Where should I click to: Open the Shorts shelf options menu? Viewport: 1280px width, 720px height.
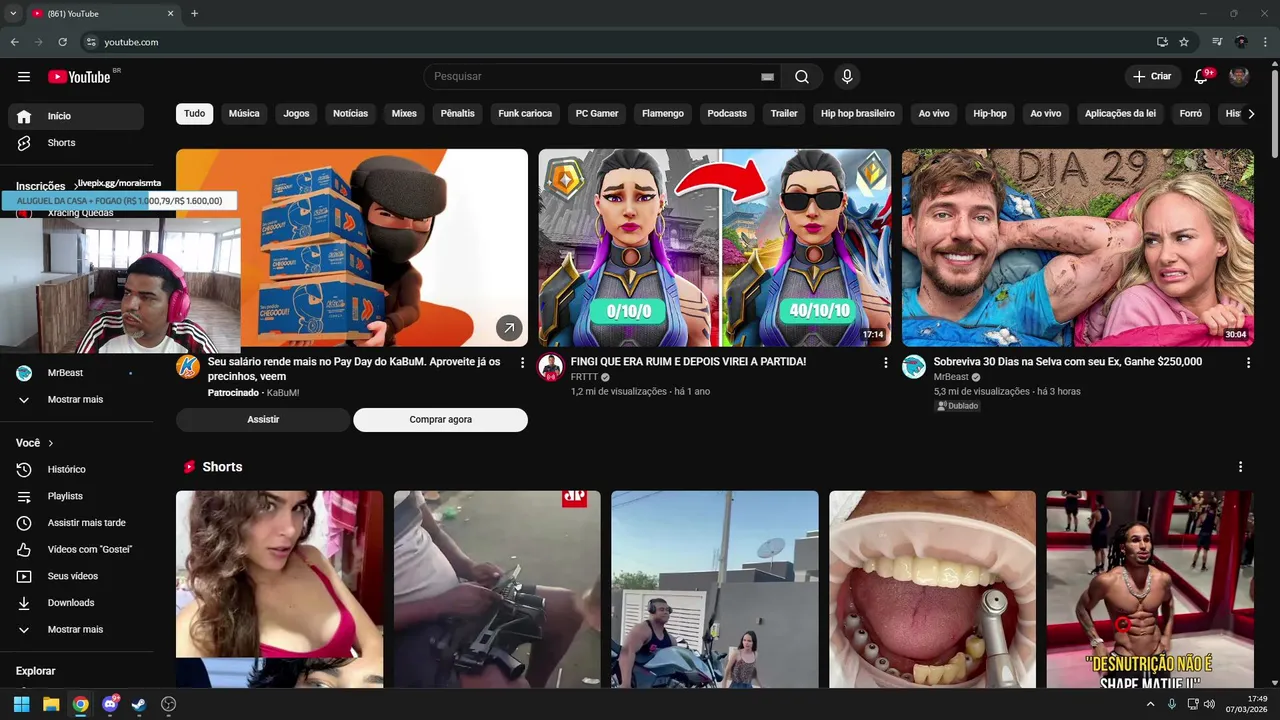(1240, 467)
